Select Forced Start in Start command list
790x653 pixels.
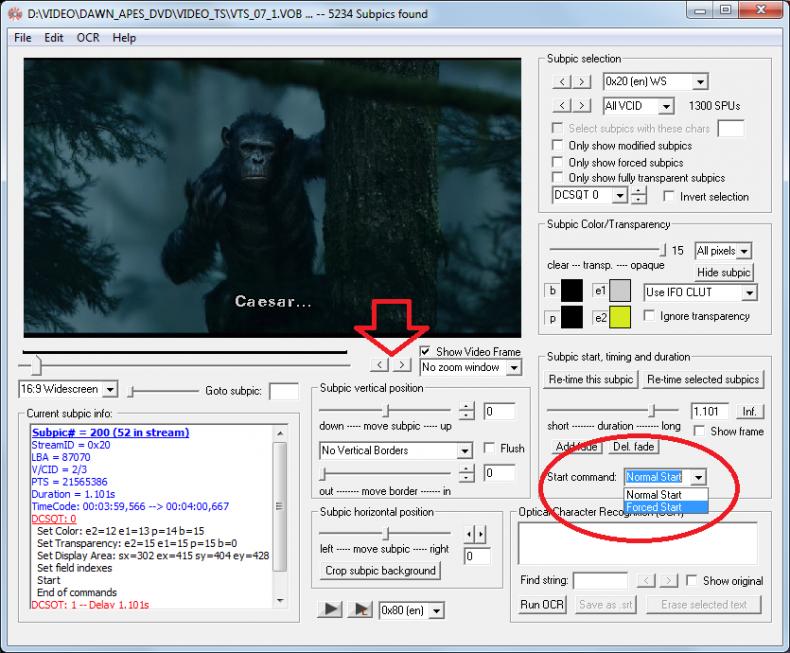666,507
